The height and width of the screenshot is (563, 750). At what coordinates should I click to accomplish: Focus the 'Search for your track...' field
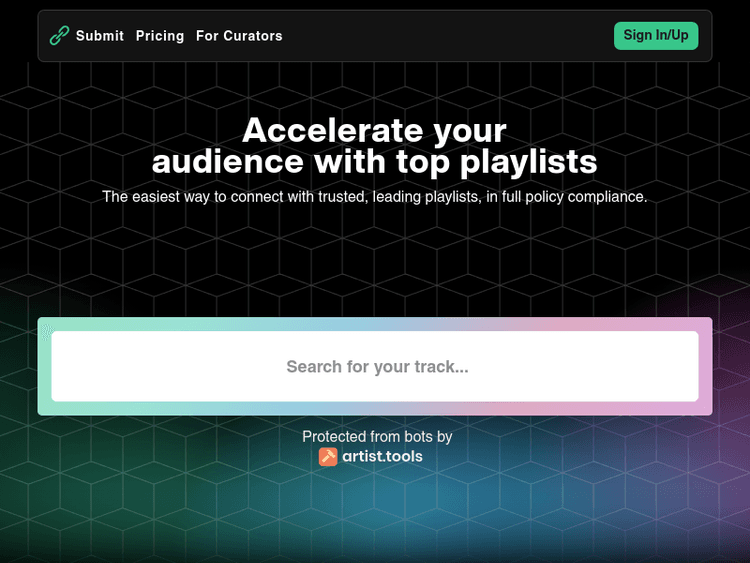click(375, 367)
